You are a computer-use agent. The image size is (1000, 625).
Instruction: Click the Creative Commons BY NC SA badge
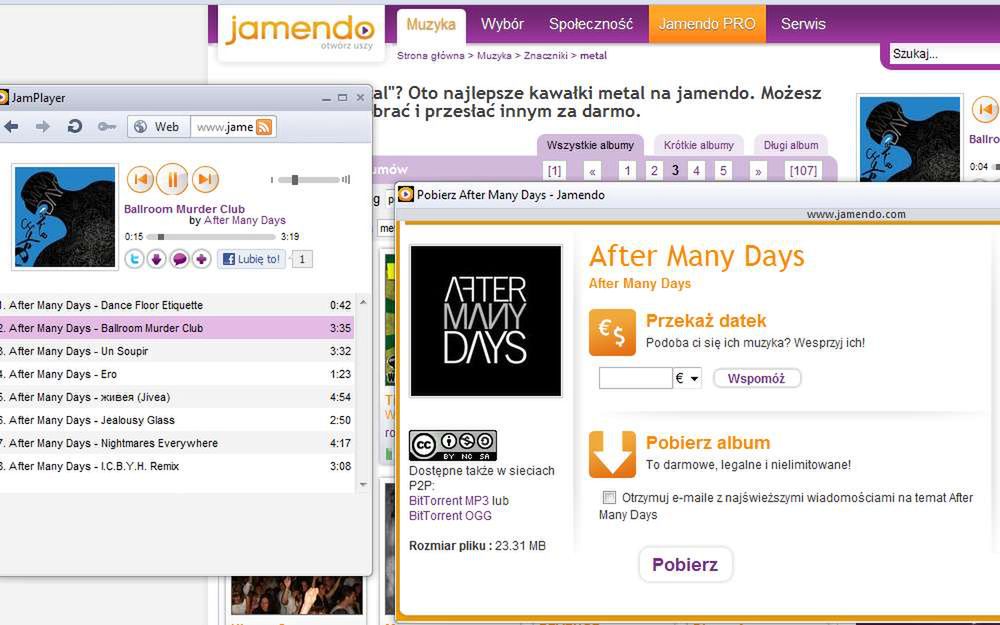point(453,446)
